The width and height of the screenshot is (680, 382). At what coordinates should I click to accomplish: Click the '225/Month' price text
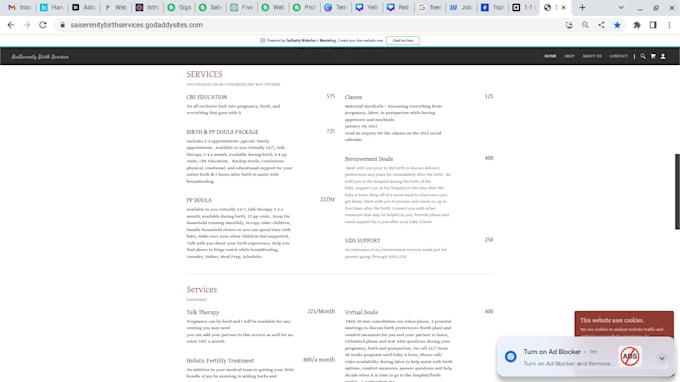coord(321,311)
